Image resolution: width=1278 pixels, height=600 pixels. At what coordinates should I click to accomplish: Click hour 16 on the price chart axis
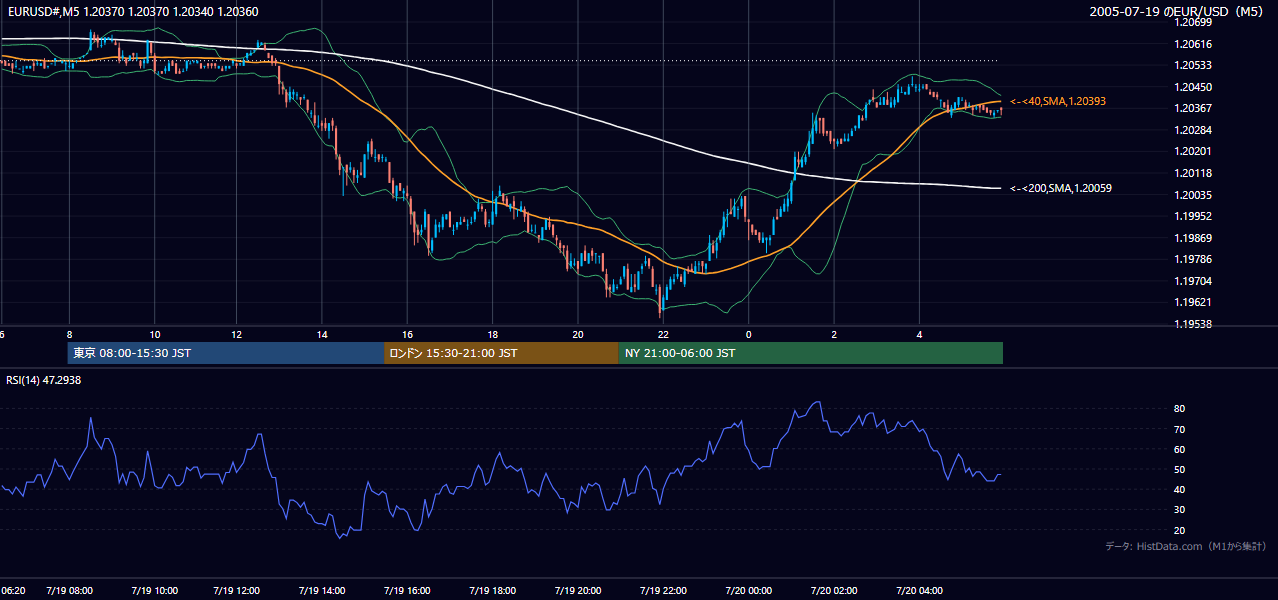click(408, 334)
